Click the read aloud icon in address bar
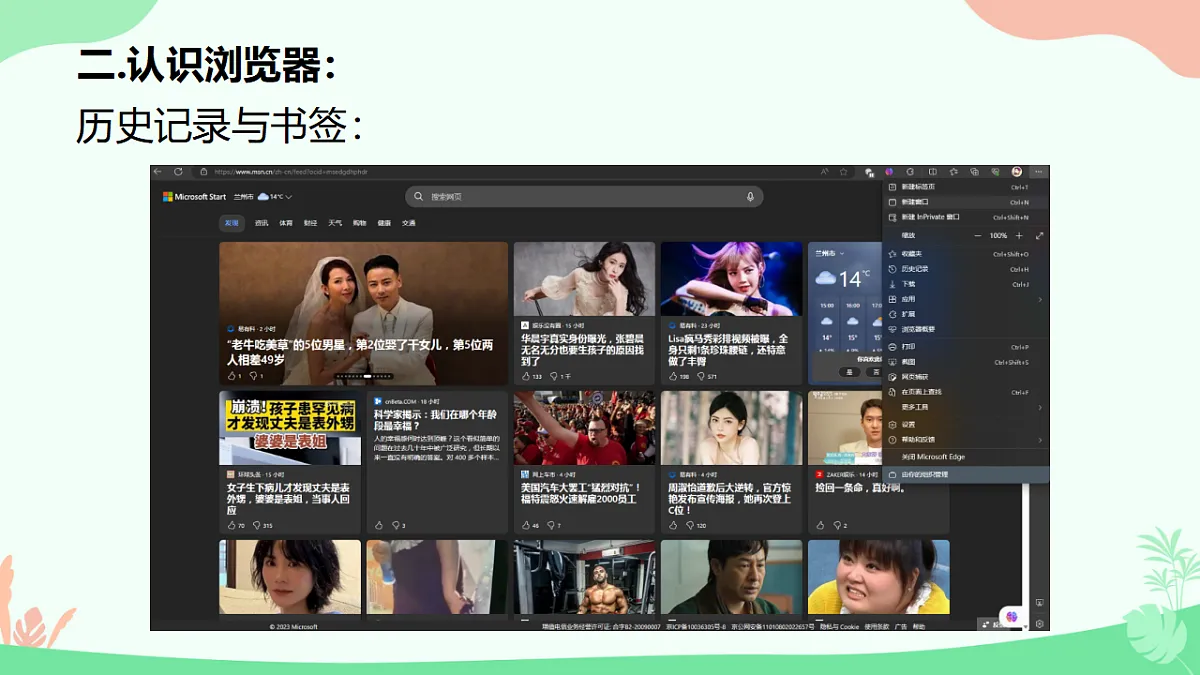 pyautogui.click(x=825, y=172)
